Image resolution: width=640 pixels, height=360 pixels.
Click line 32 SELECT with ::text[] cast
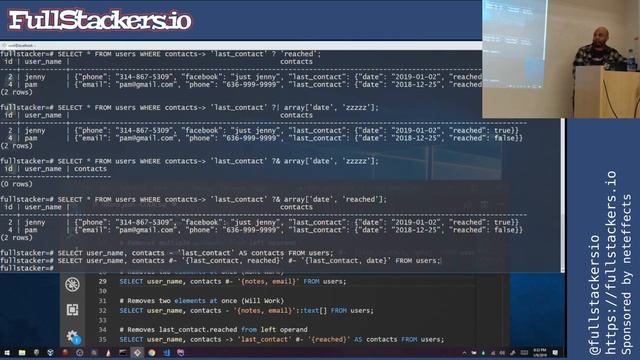click(246, 311)
